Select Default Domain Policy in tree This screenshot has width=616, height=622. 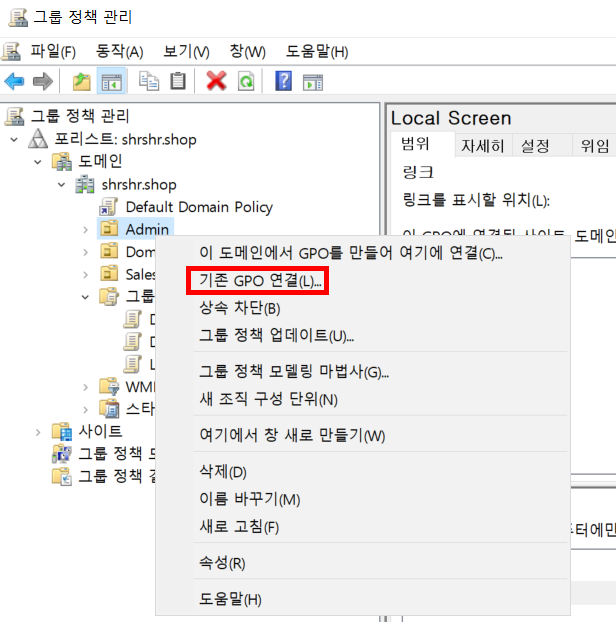[199, 207]
